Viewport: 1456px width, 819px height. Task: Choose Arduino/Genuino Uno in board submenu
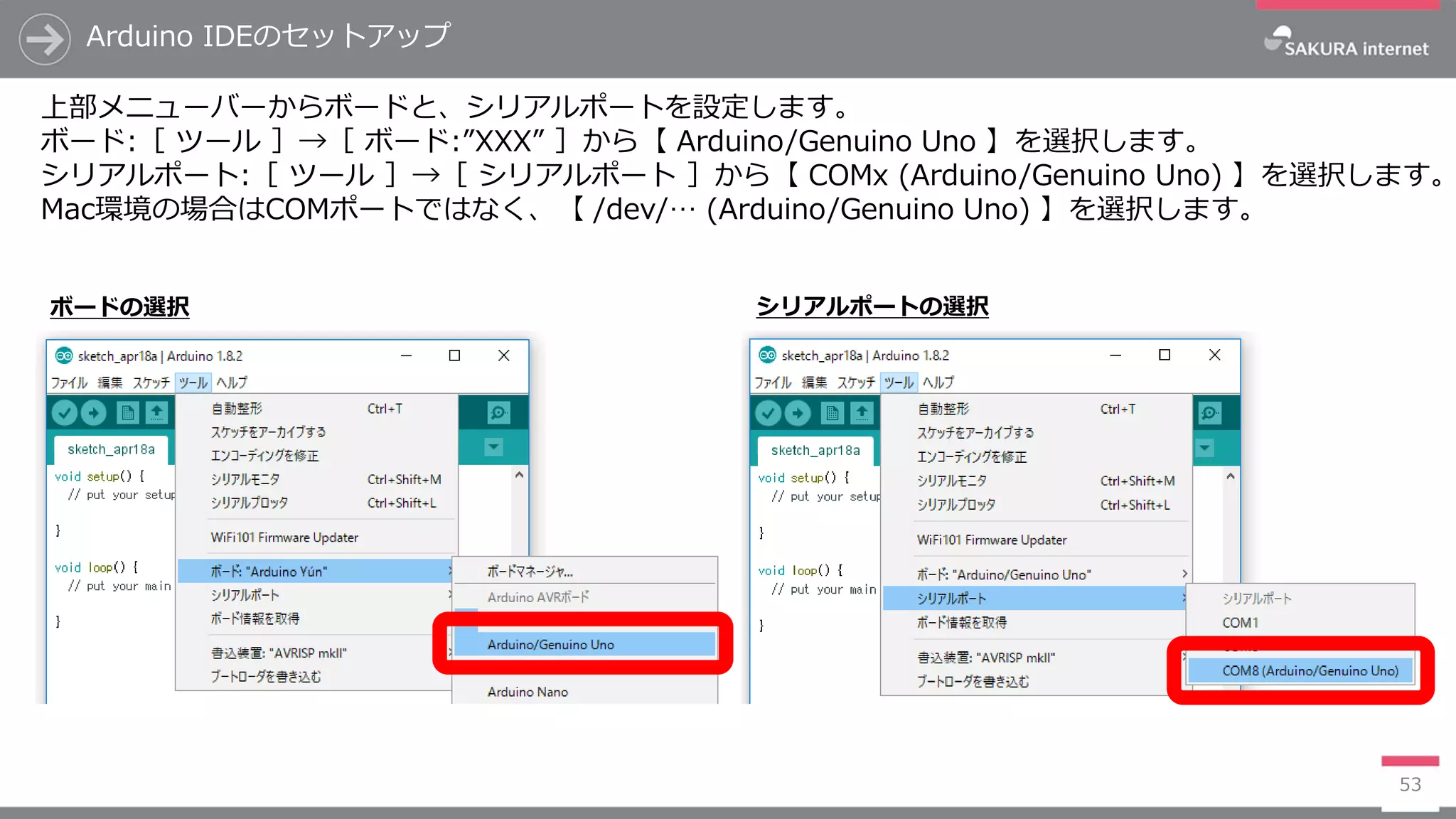click(x=584, y=644)
